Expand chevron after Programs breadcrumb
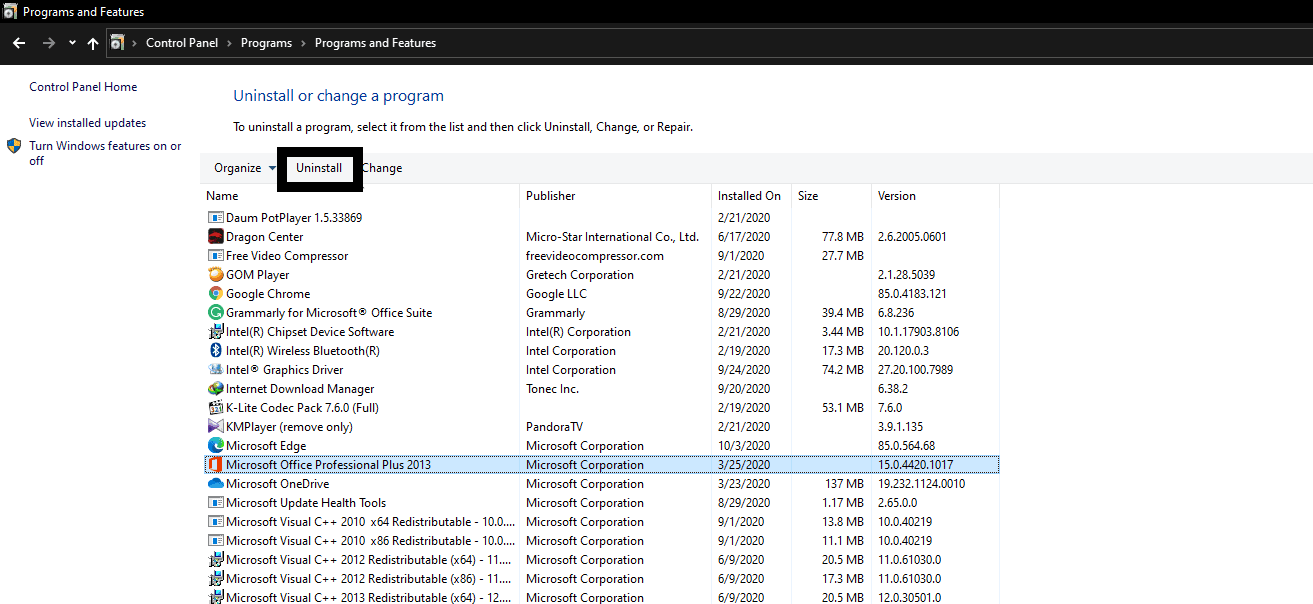The width and height of the screenshot is (1313, 604). pos(303,43)
